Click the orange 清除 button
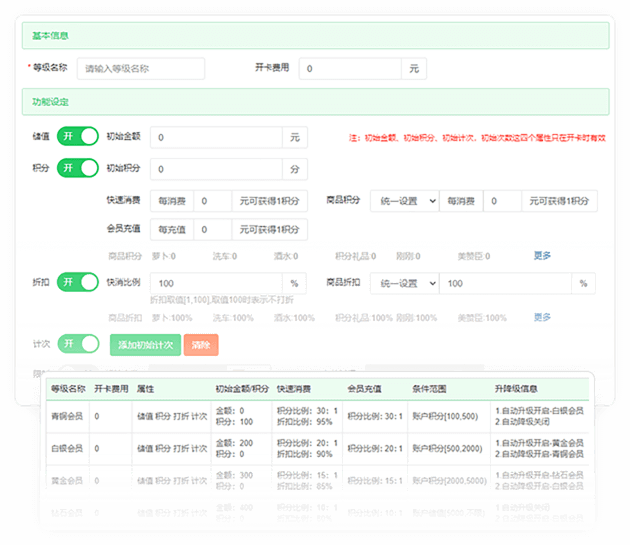 click(201, 345)
